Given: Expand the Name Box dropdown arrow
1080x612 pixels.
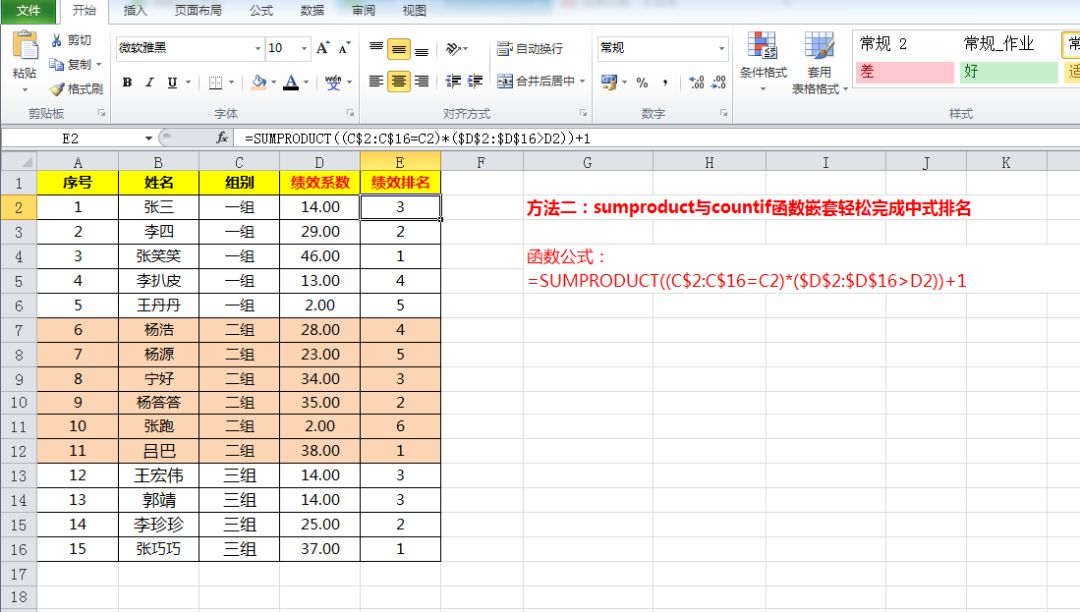Looking at the screenshot, I should [x=148, y=138].
